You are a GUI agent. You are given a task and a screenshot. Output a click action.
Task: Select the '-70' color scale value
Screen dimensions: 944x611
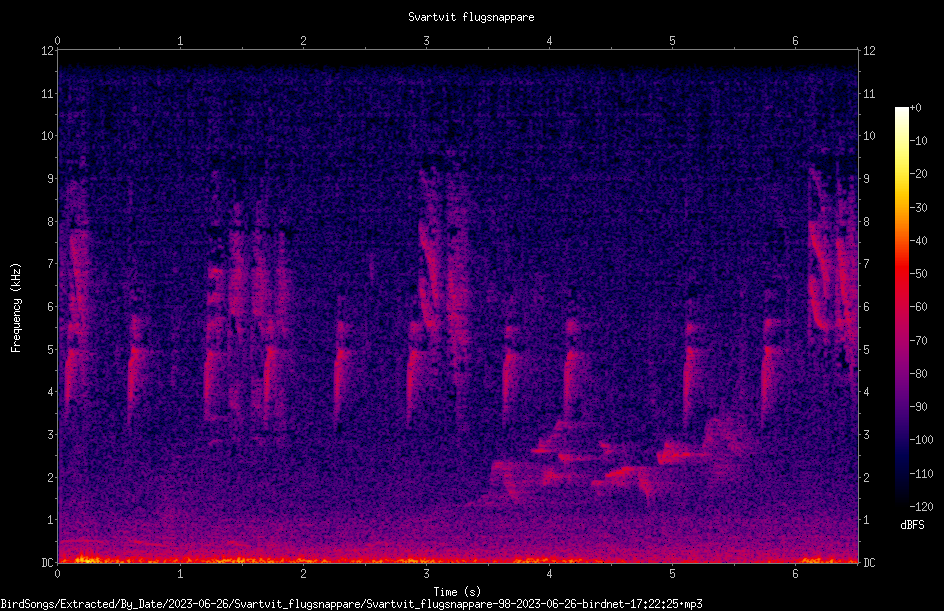(918, 341)
